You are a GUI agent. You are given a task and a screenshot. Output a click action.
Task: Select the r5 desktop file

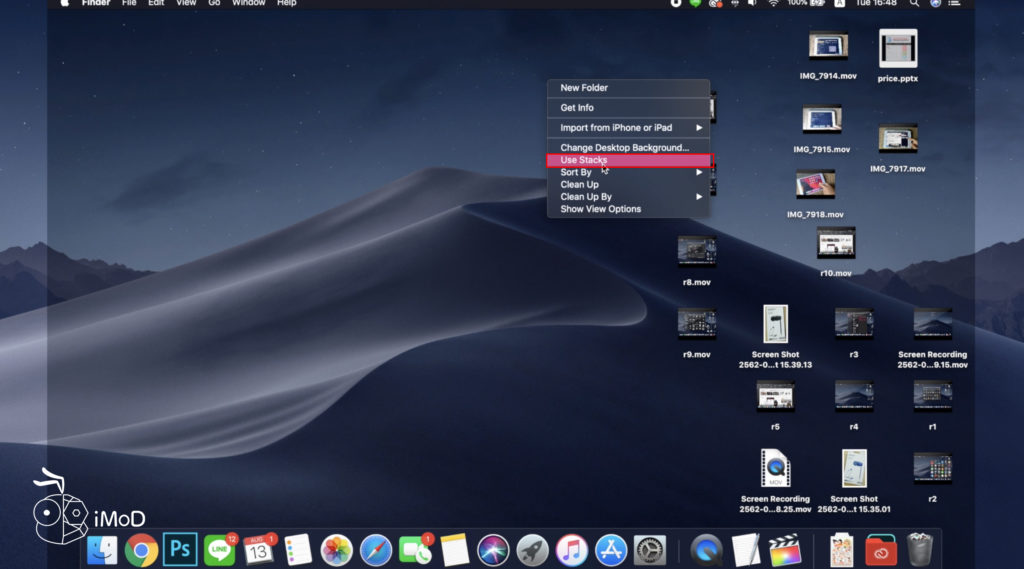pos(775,397)
